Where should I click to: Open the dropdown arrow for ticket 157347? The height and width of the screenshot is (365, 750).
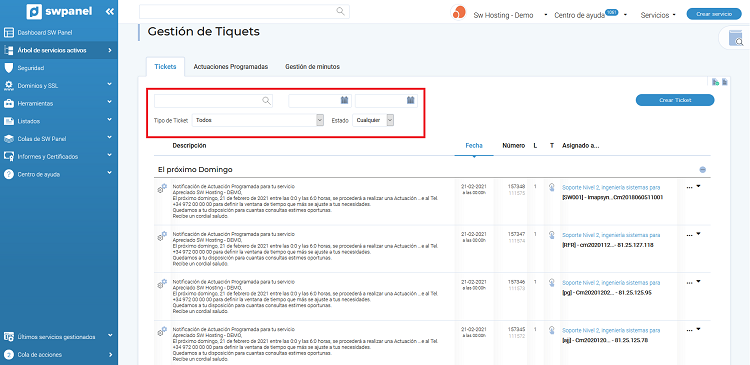click(x=698, y=233)
